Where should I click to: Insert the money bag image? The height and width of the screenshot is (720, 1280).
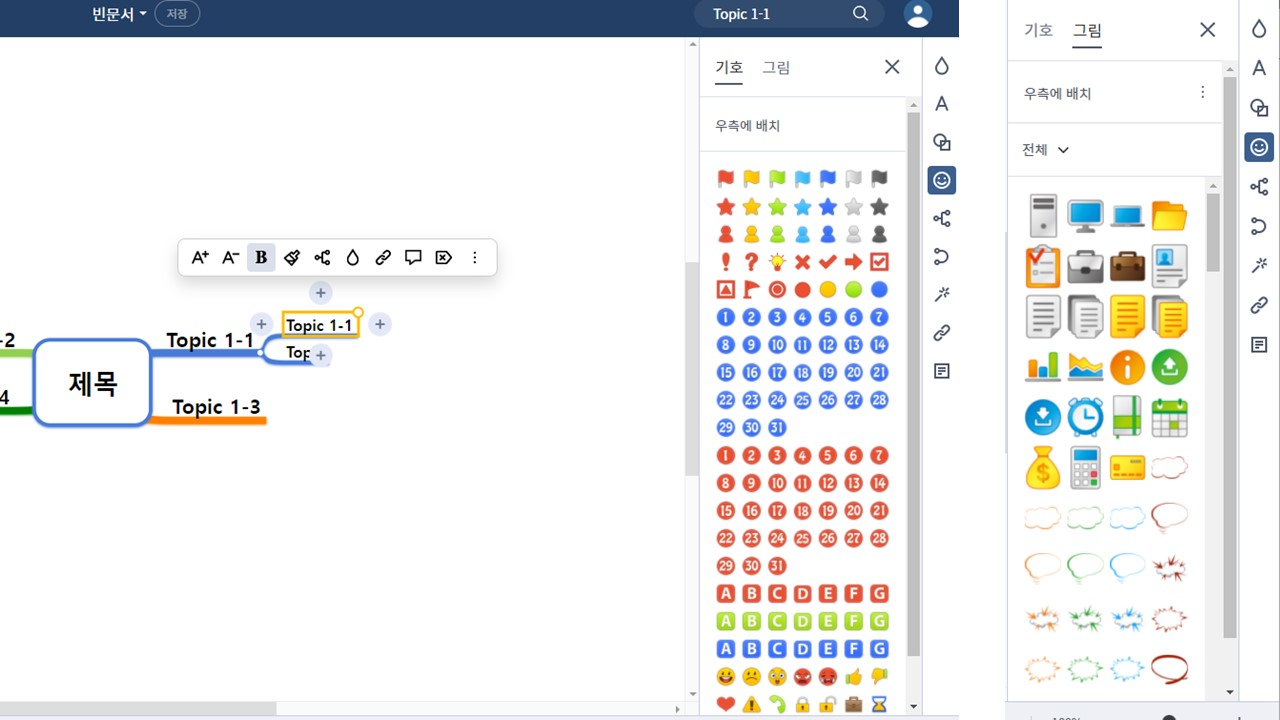1042,467
